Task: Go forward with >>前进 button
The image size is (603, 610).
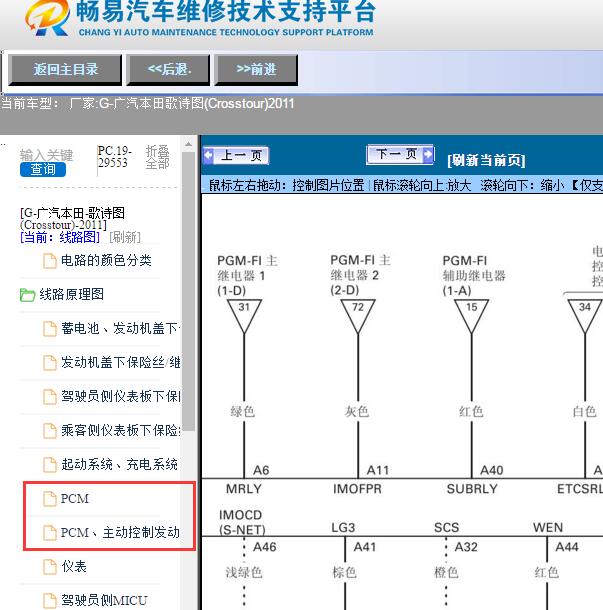Action: 256,70
